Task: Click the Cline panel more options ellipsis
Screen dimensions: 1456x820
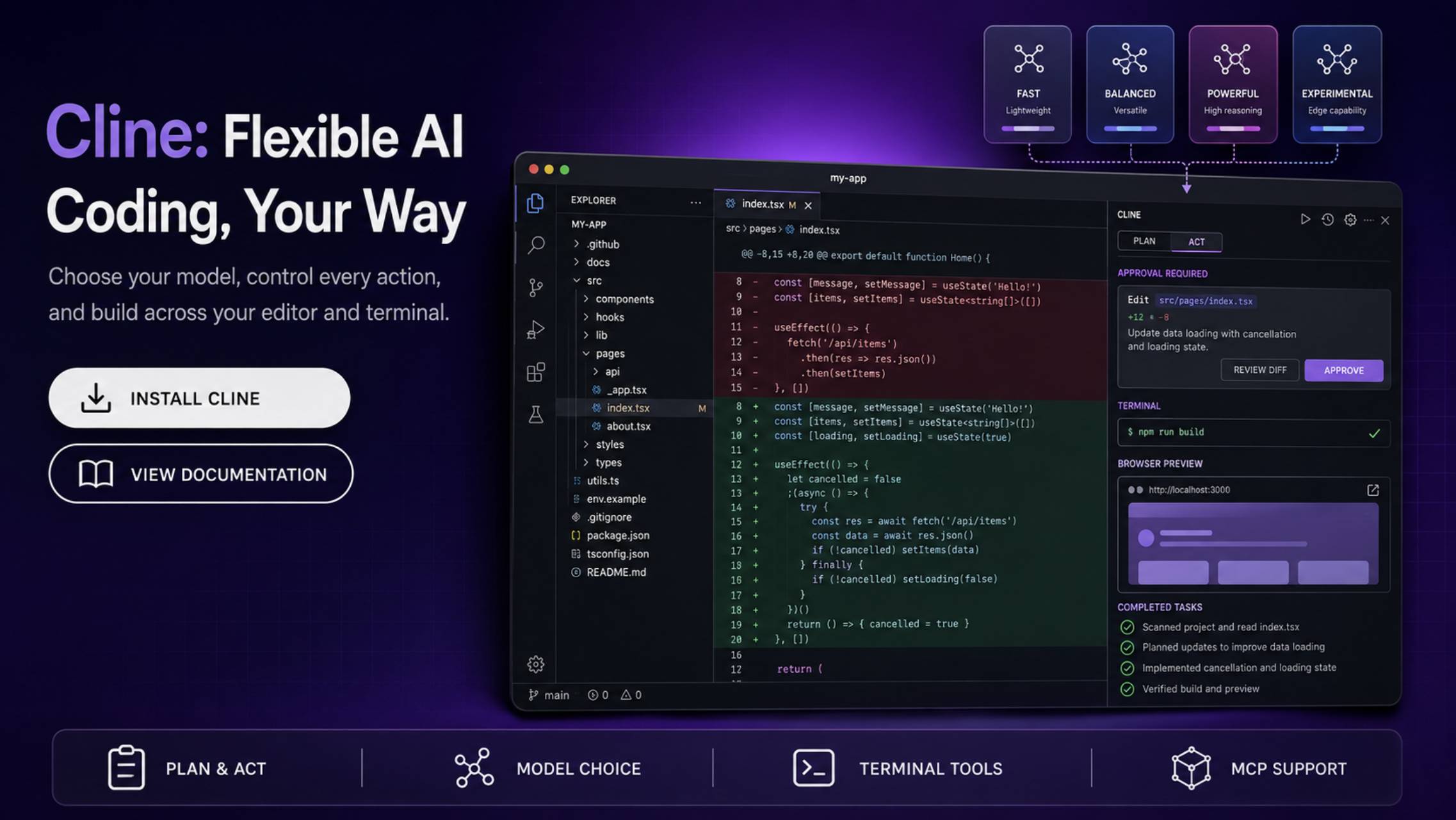Action: click(1369, 220)
